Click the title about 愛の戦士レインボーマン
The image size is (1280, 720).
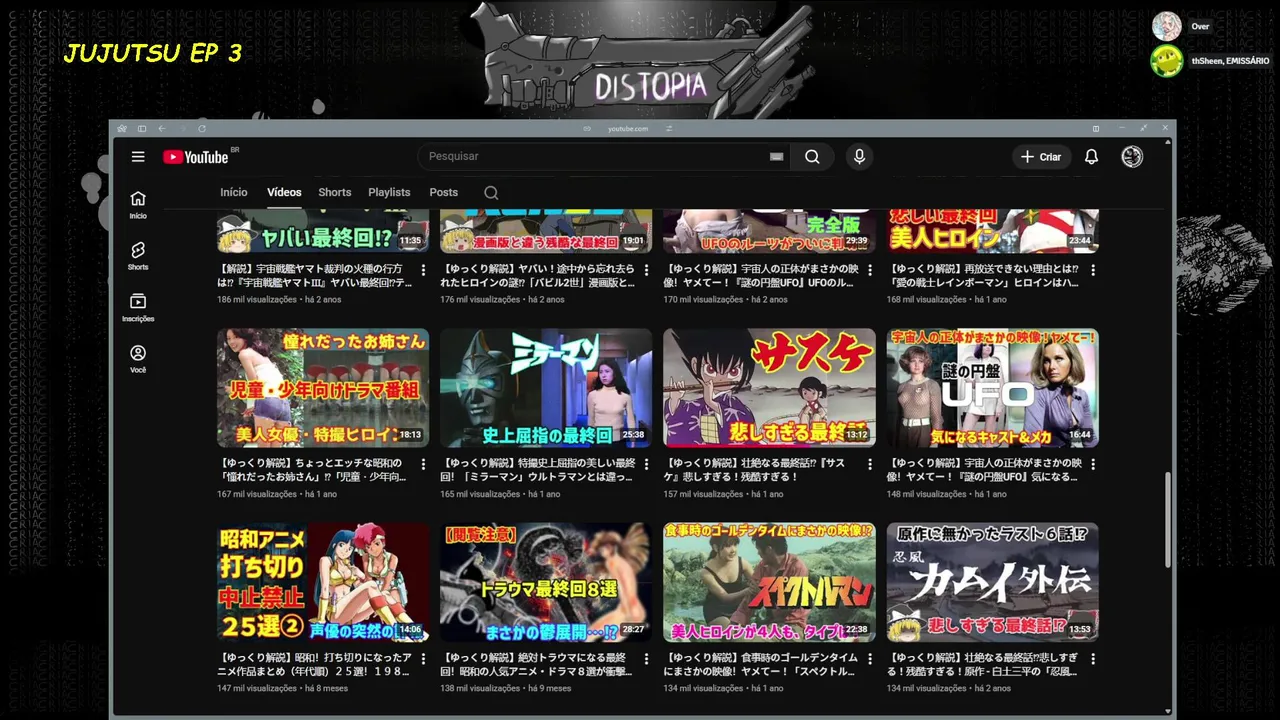coord(984,276)
